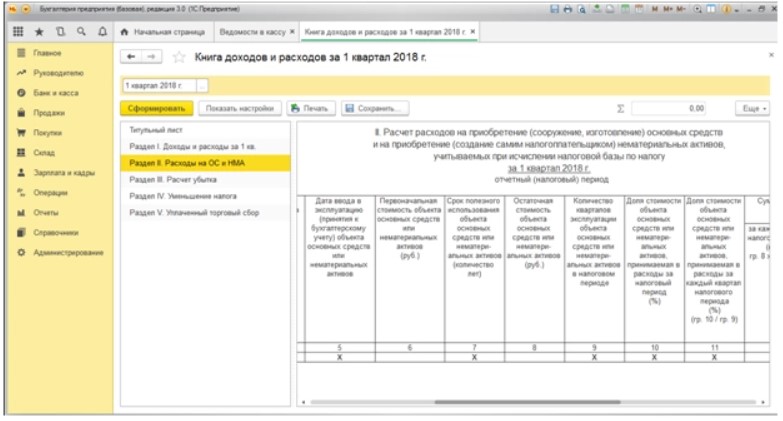Click the scroll left arrow of horizontal scrollbar
The height and width of the screenshot is (421, 783).
pos(303,402)
